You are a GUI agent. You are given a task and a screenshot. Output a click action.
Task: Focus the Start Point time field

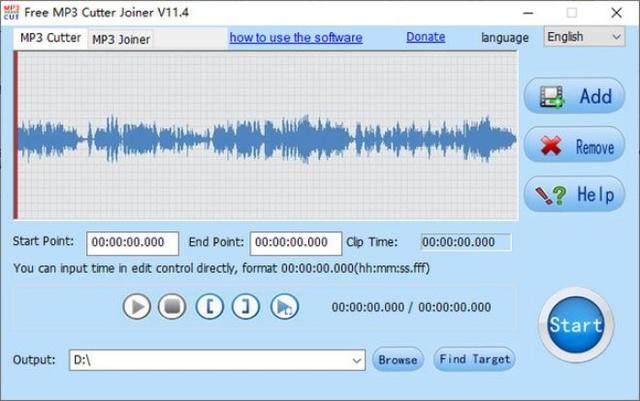tap(132, 243)
